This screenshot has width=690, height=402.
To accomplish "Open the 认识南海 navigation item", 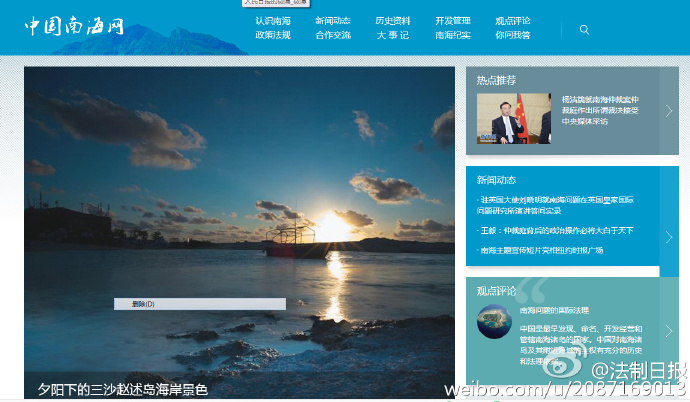I will pos(273,20).
